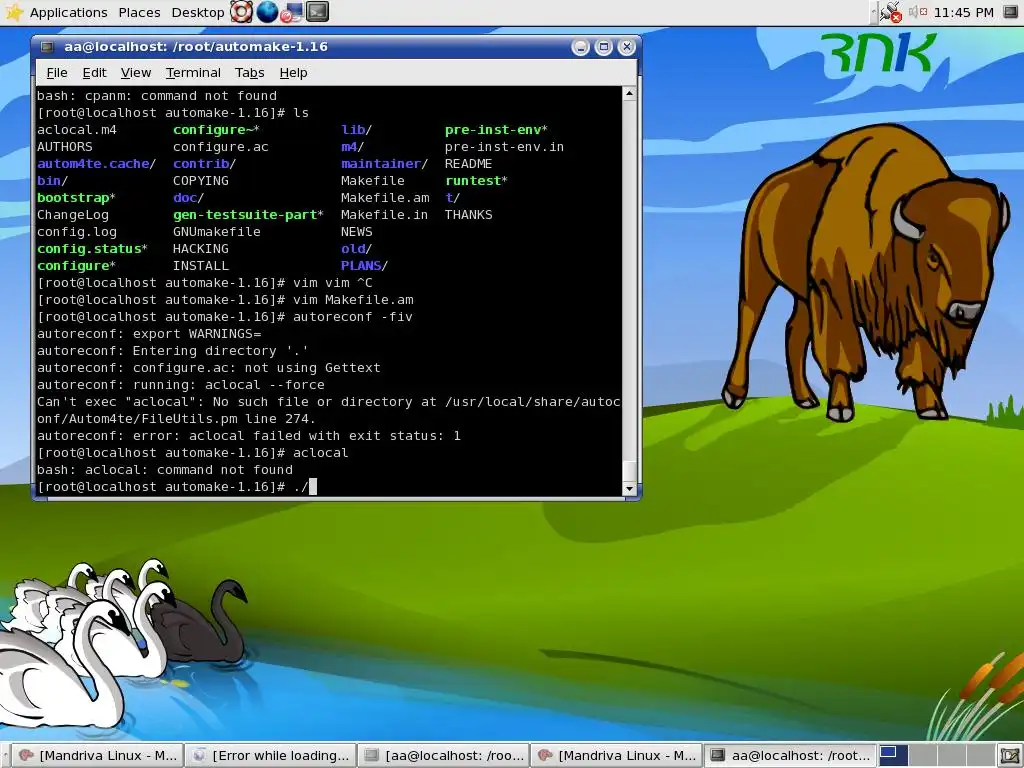This screenshot has height=768, width=1024.
Task: Click the terminal scrollbar thumb
Action: 629,470
